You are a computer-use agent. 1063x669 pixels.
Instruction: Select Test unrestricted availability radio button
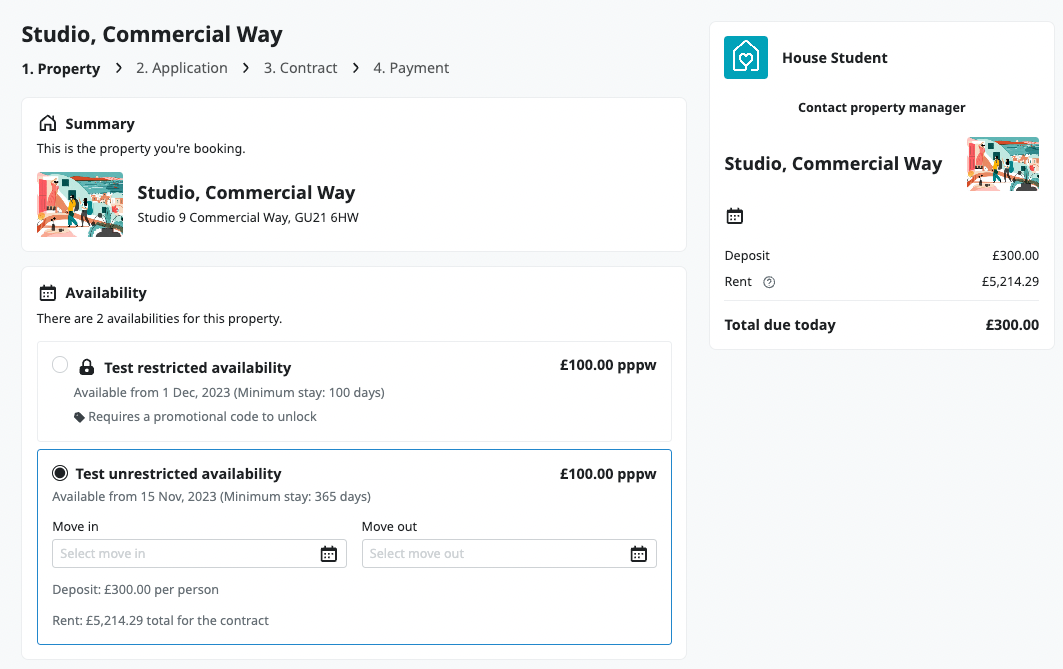tap(60, 473)
